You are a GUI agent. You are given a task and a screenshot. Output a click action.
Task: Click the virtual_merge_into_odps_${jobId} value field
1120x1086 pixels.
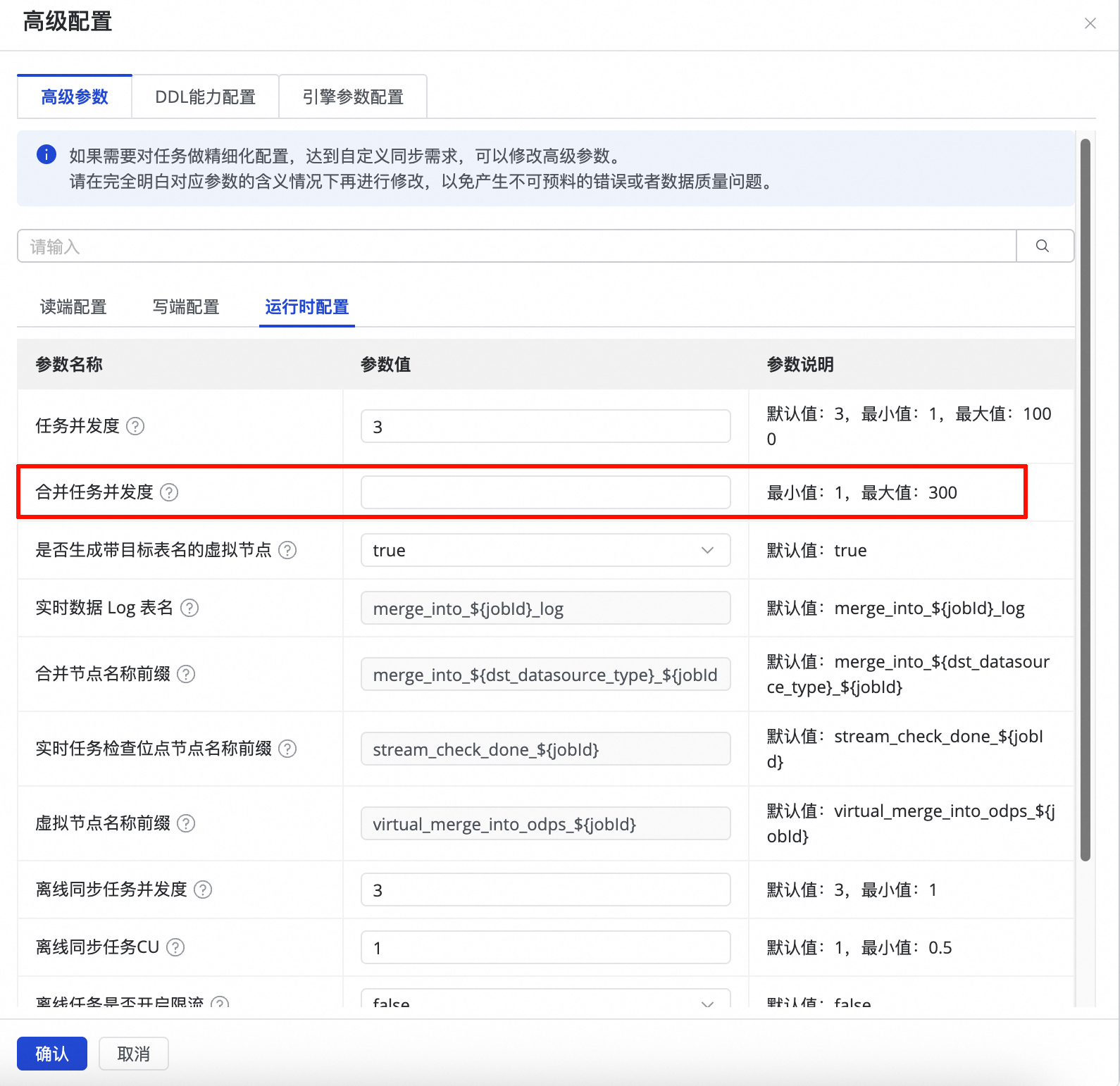pyautogui.click(x=545, y=823)
